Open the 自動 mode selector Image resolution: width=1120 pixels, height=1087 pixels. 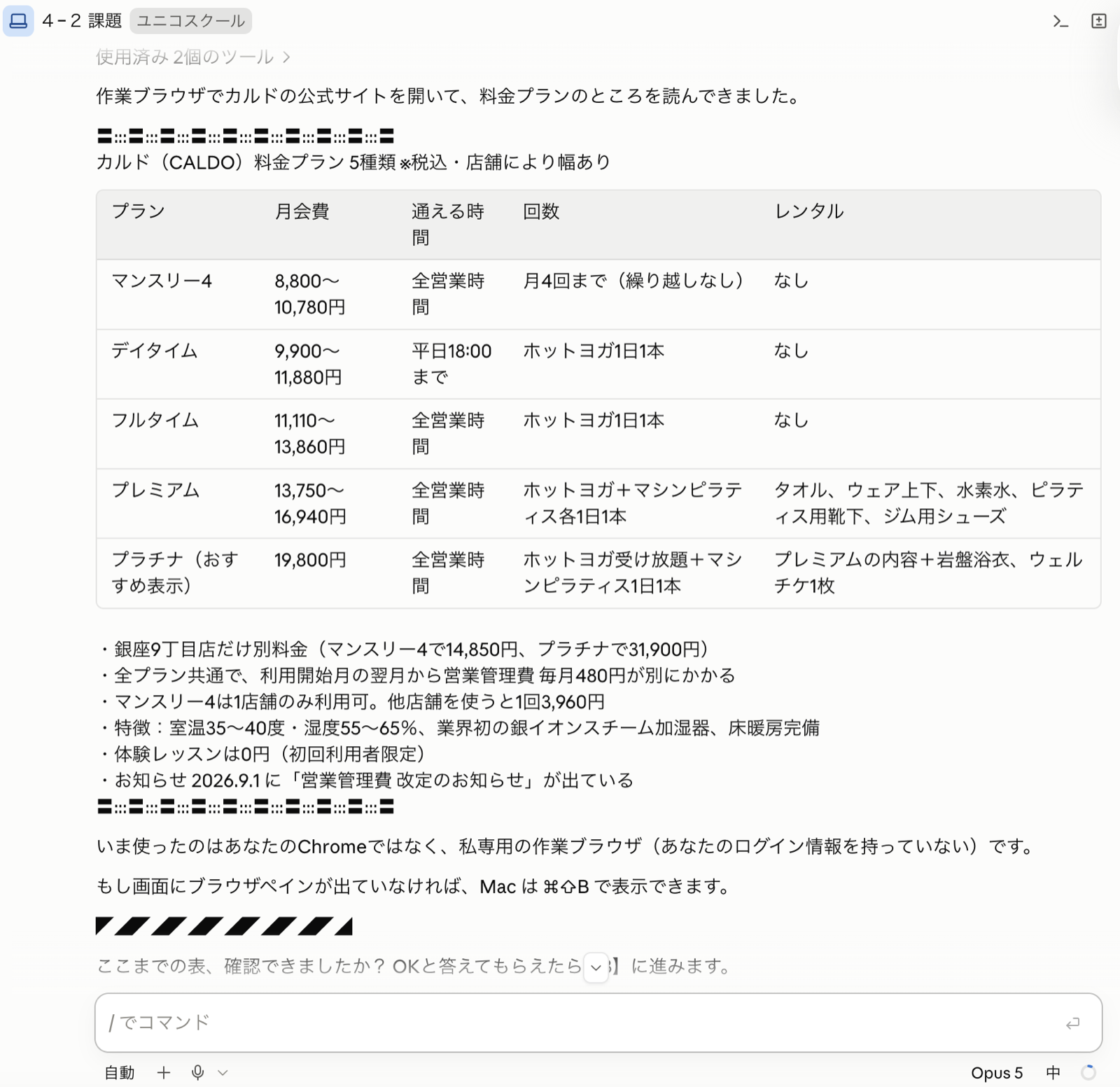tap(119, 1072)
